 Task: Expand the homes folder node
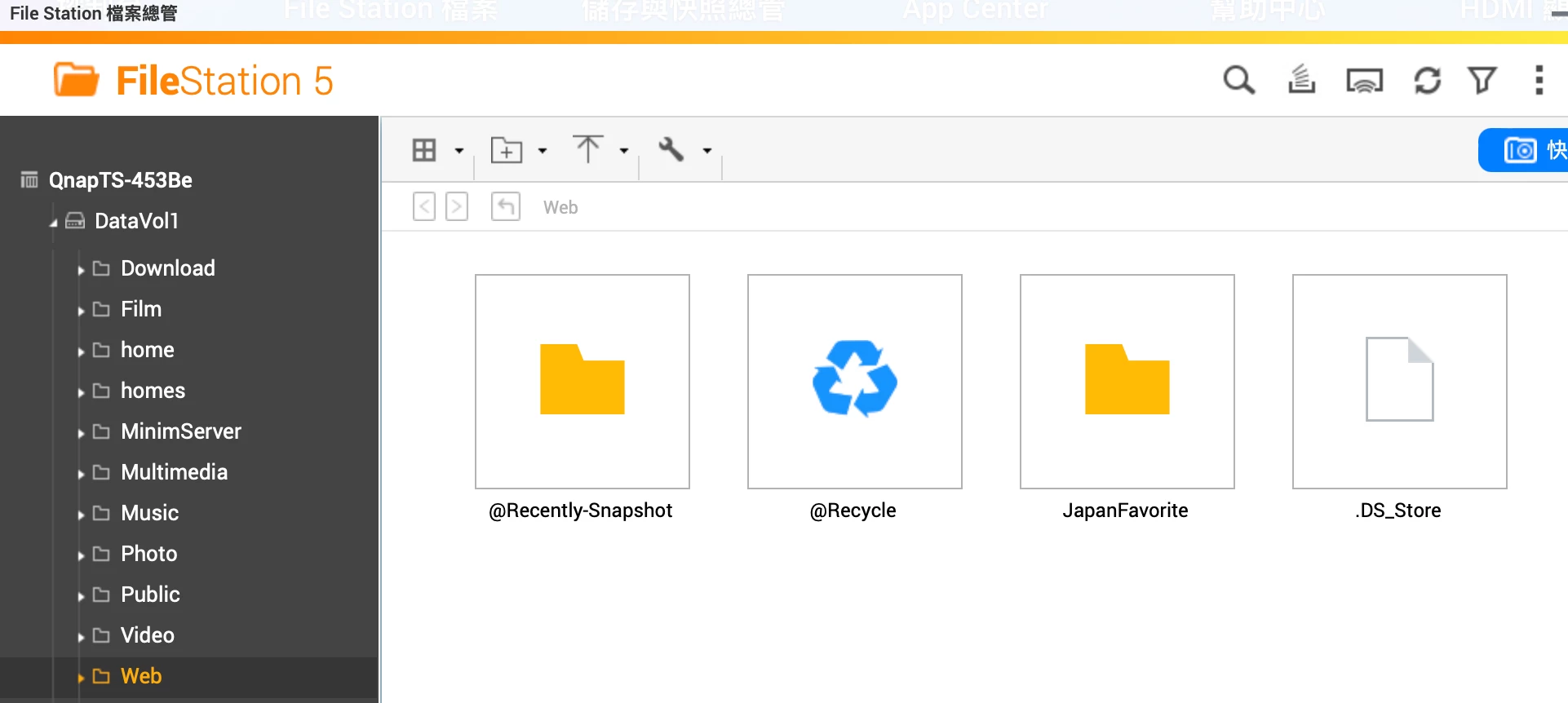click(81, 392)
